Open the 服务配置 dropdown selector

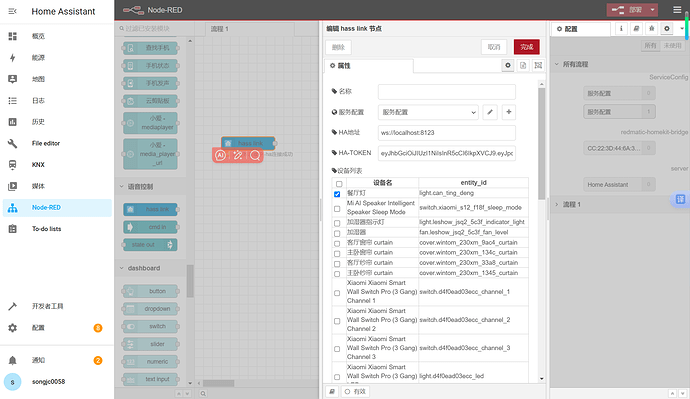428,112
